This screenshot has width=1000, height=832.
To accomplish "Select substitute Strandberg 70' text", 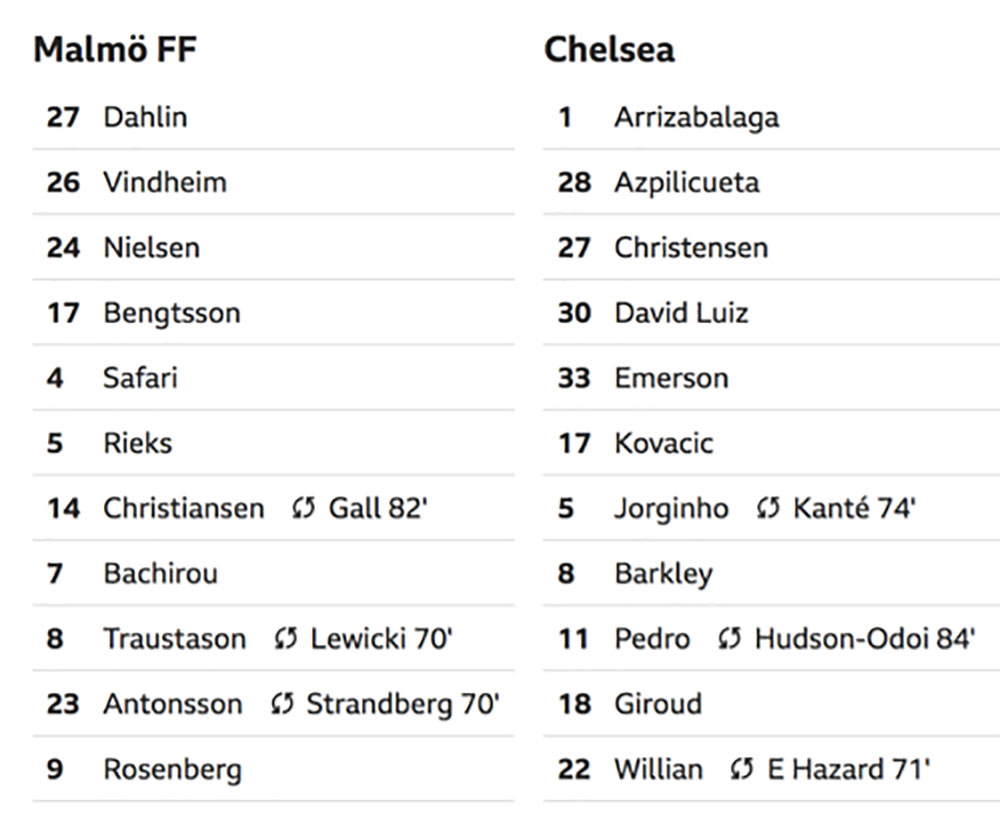I will (403, 704).
